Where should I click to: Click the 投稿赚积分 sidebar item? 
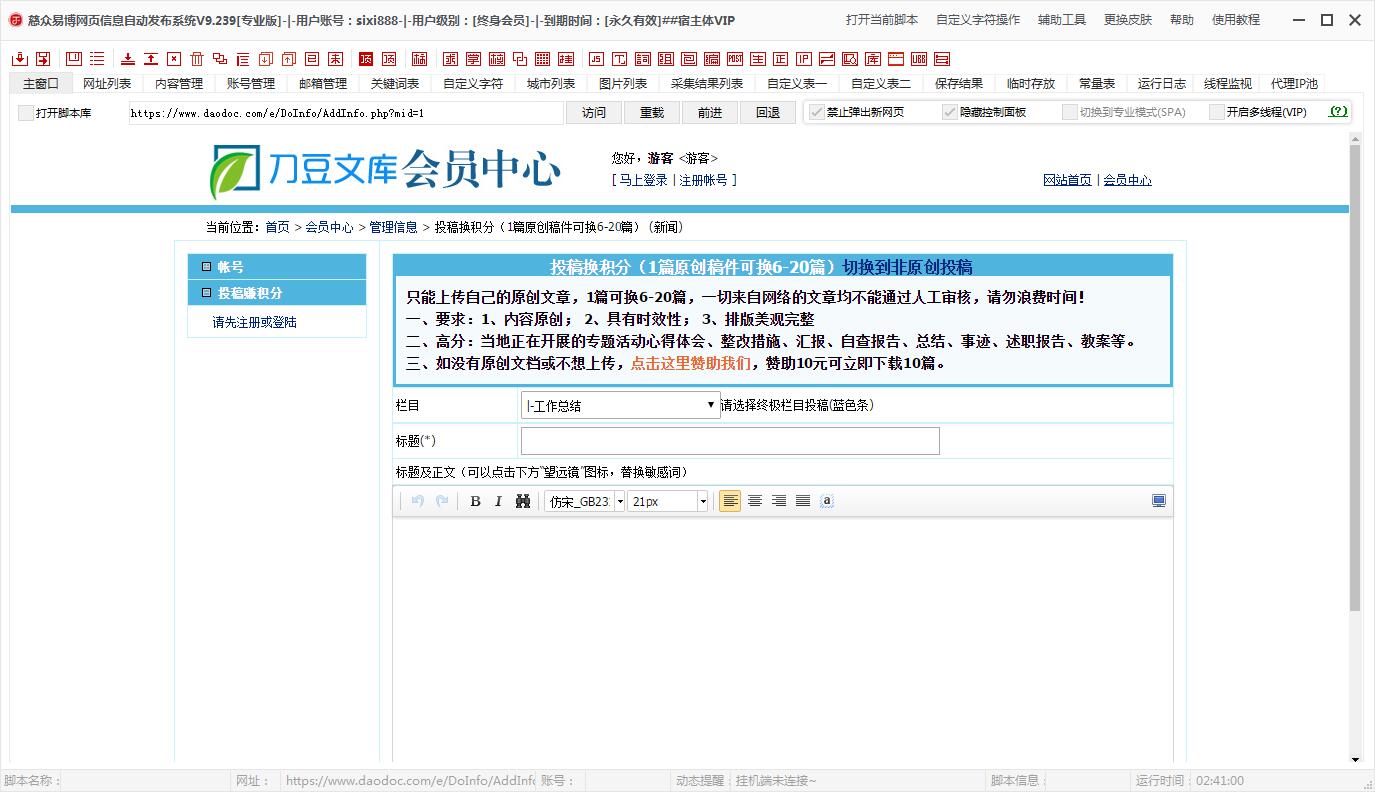click(x=277, y=293)
